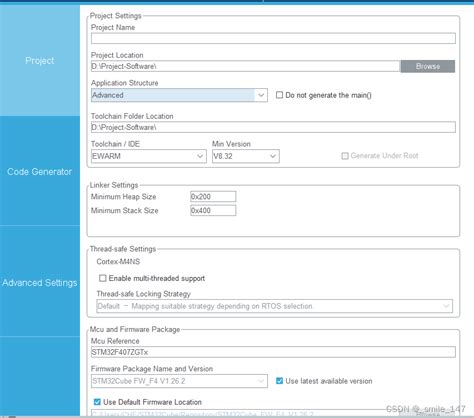Image resolution: width=474 pixels, height=418 pixels.
Task: Open the Min Version V8.32 dropdown
Action: [246, 156]
